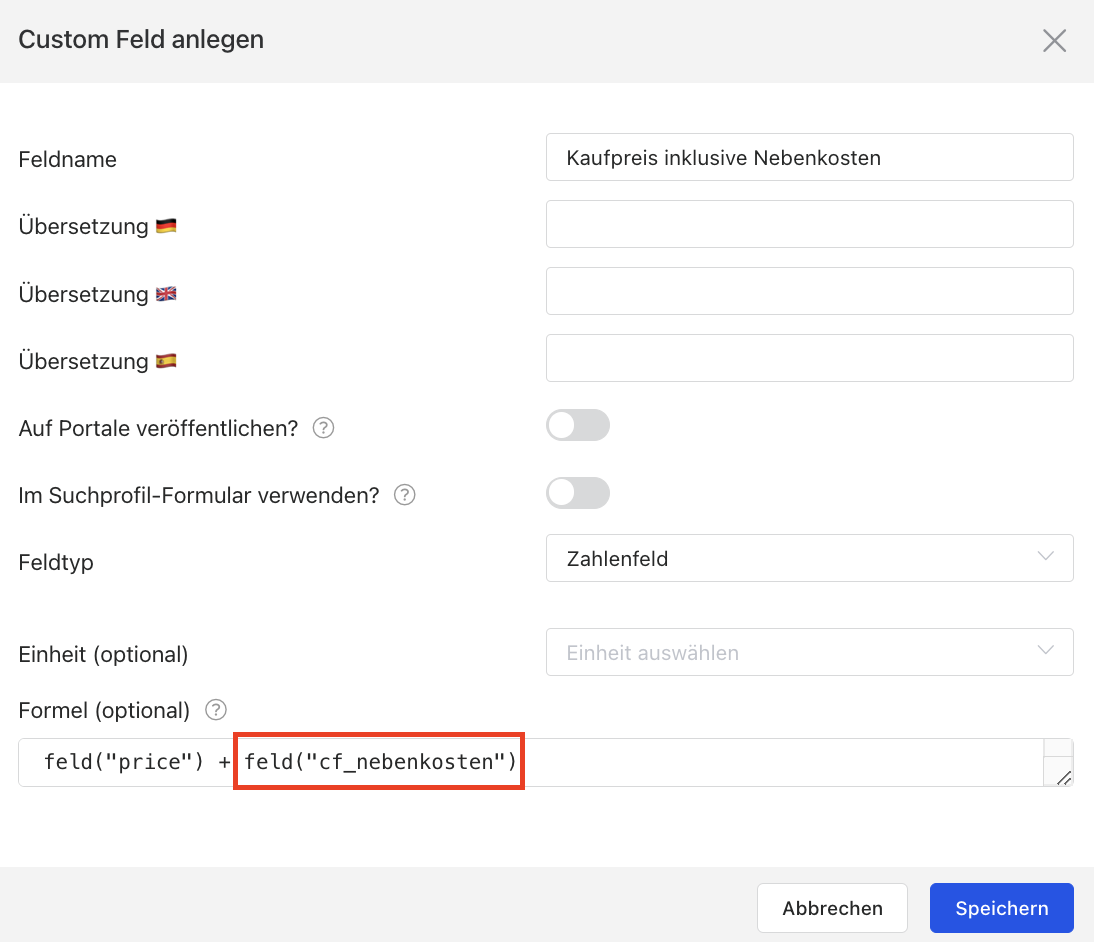Click the German flag icon
This screenshot has height=942, width=1094.
point(166,227)
